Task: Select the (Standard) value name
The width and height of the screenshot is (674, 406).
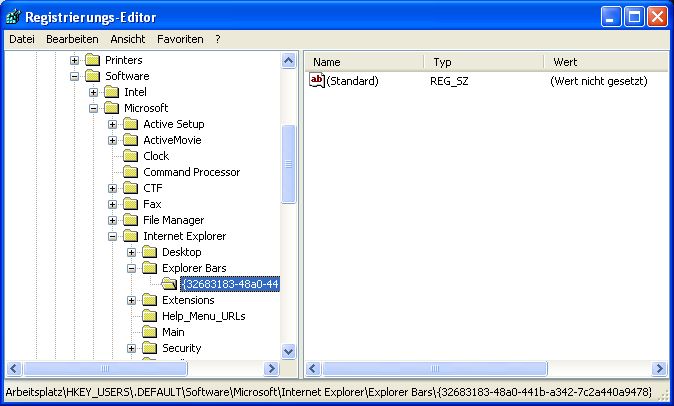Action: tap(352, 81)
